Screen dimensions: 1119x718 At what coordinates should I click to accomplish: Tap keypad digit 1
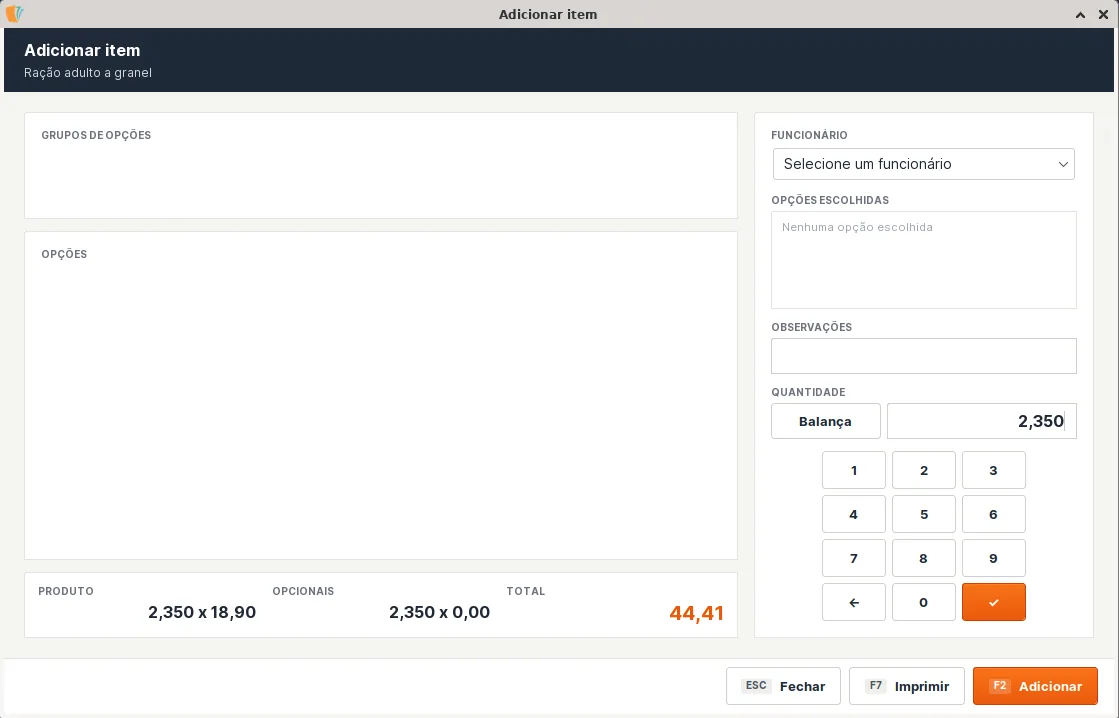point(854,470)
